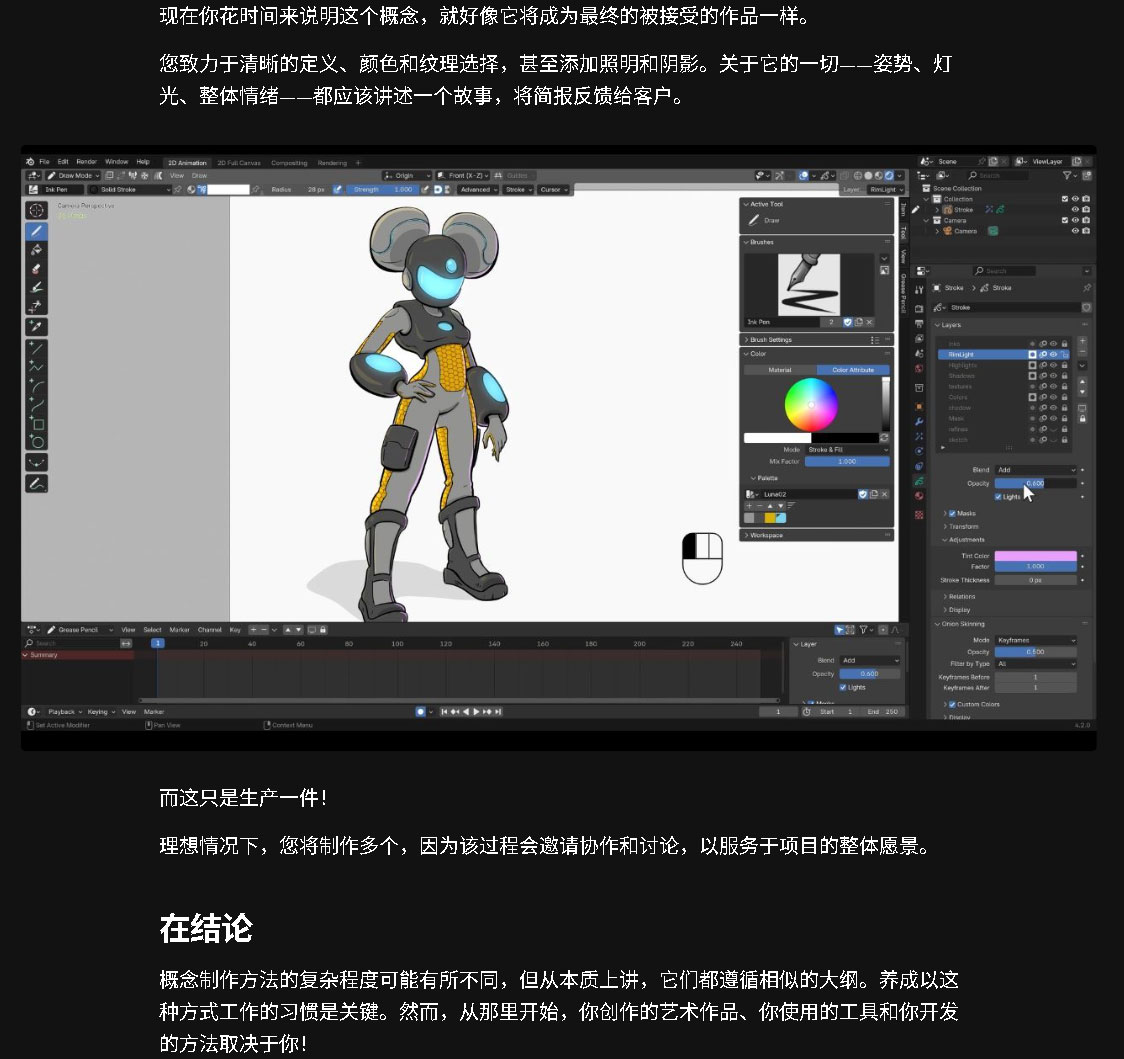This screenshot has width=1124, height=1059.
Task: Click the Mix Factor slider
Action: (x=847, y=462)
